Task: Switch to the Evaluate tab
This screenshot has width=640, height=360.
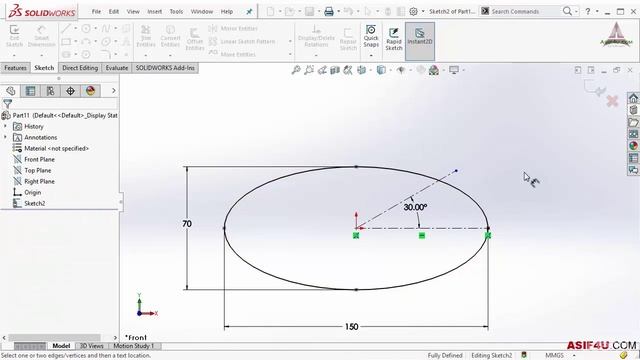Action: pos(117,68)
